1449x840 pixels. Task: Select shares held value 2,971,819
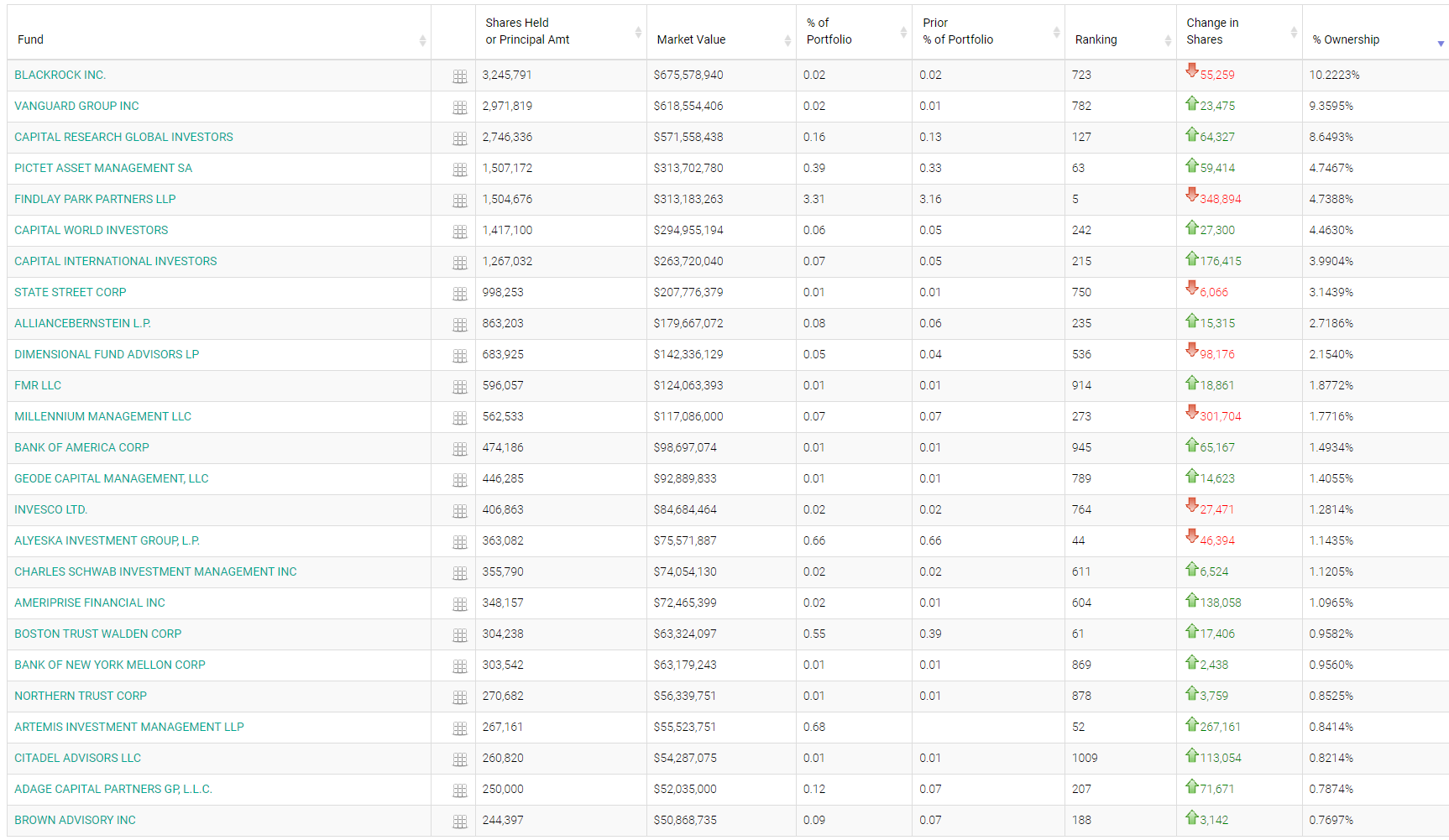[507, 106]
